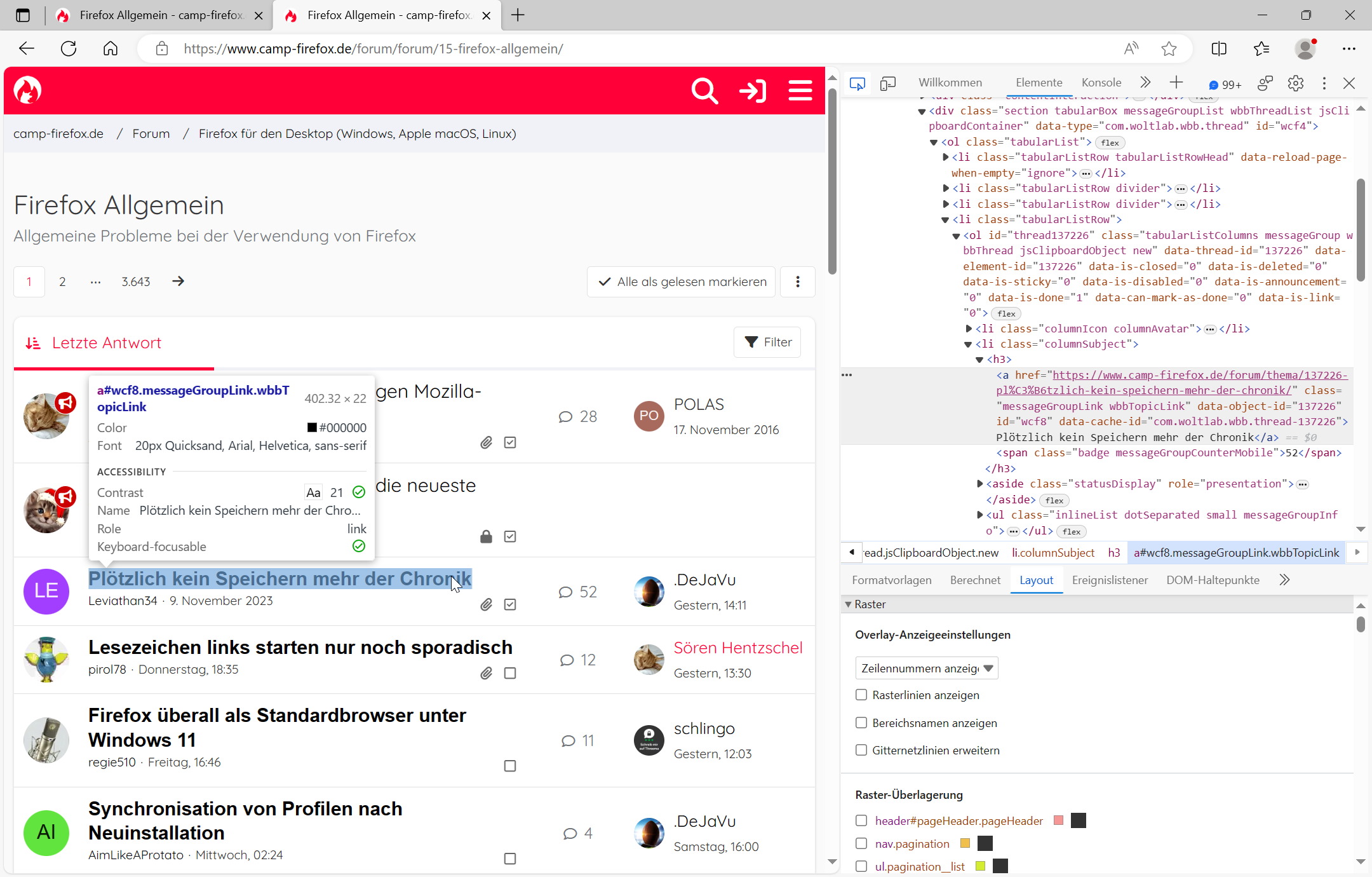Click the Filter funnel button
Screen dimensions: 1372x877
(x=767, y=343)
